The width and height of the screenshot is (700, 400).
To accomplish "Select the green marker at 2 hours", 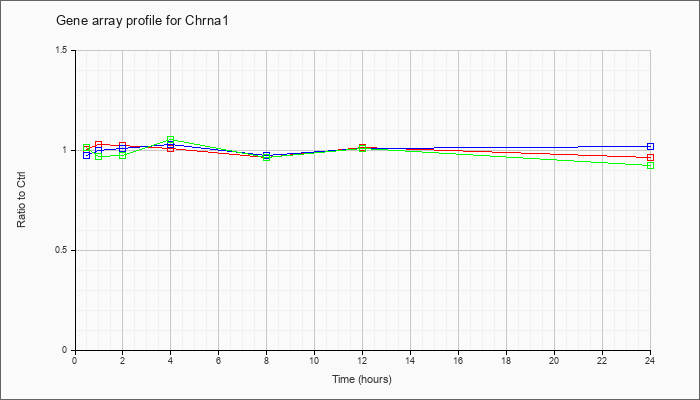I will (x=122, y=155).
